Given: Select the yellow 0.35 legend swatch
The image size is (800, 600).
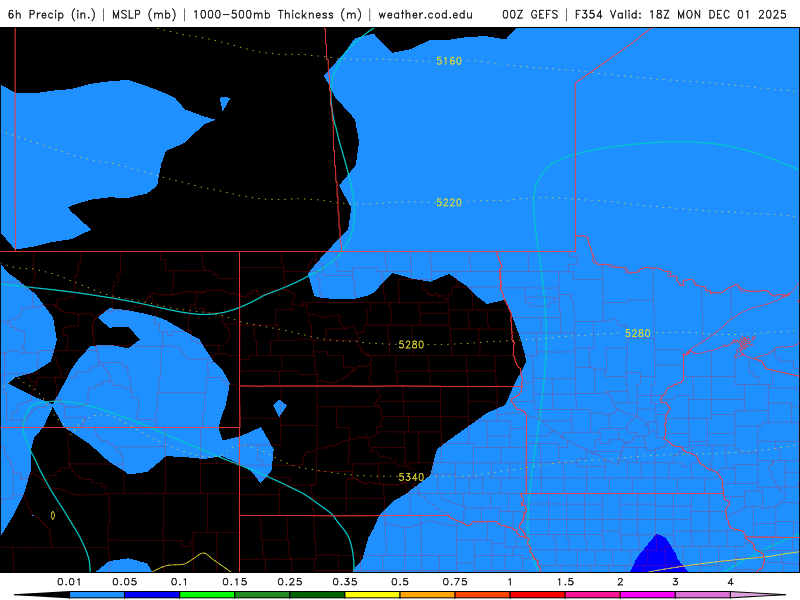Looking at the screenshot, I should point(372,595).
